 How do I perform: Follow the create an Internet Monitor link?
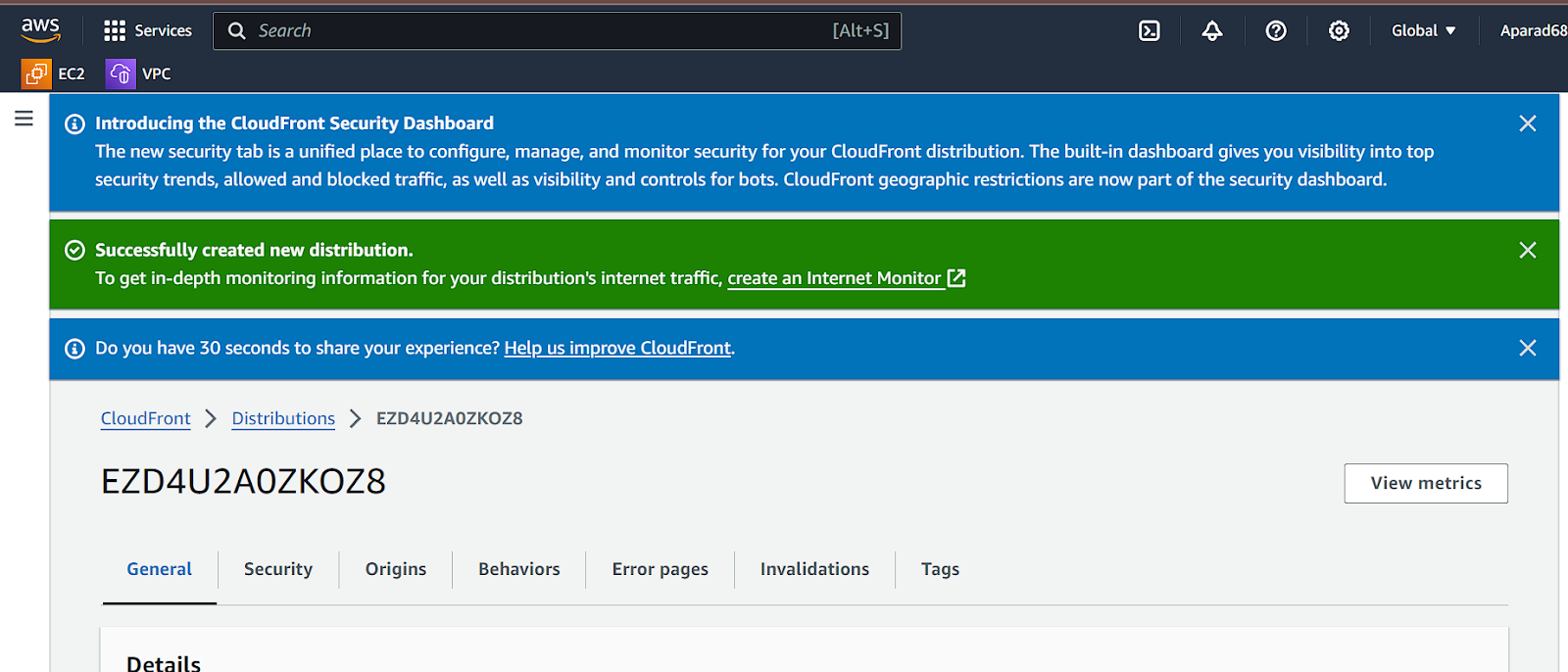835,278
